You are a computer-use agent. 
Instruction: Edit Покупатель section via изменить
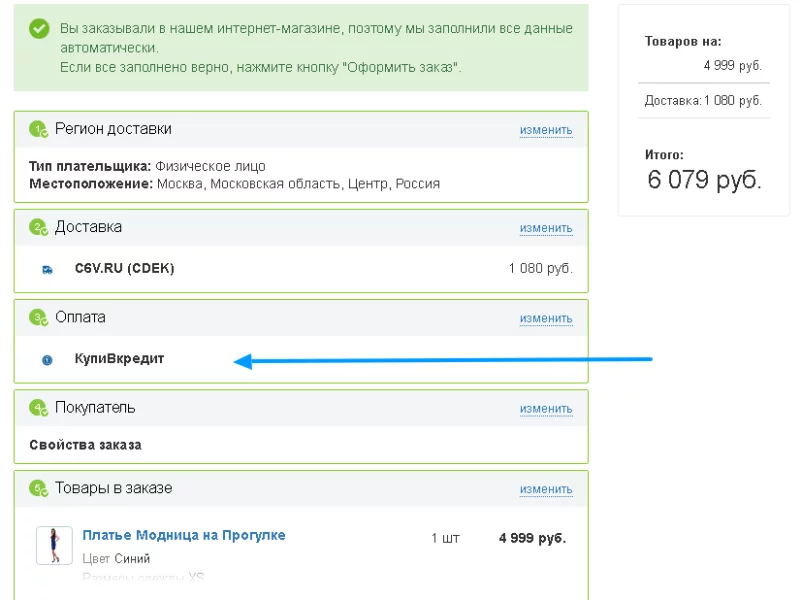pyautogui.click(x=545, y=408)
